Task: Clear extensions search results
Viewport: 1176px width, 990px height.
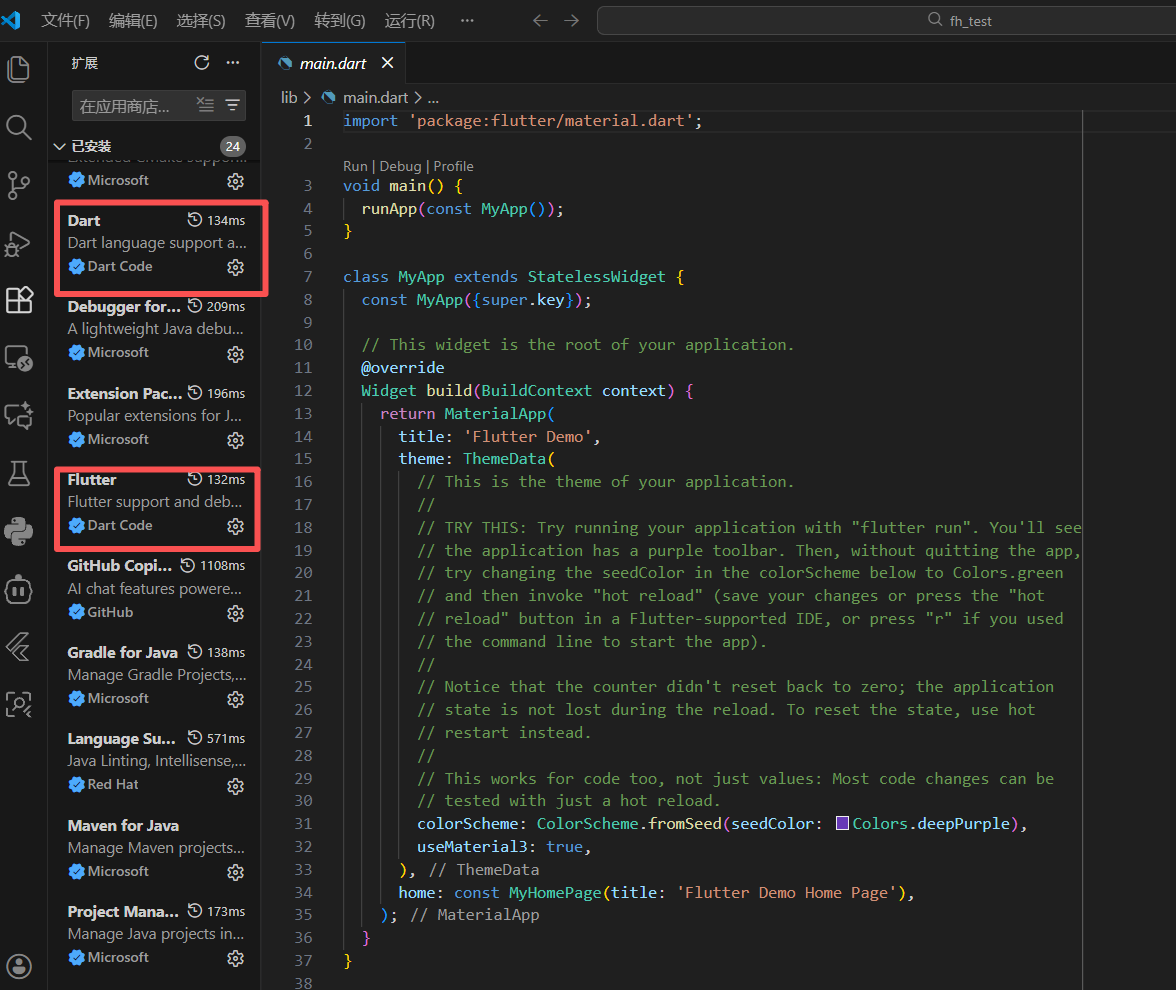Action: click(205, 105)
